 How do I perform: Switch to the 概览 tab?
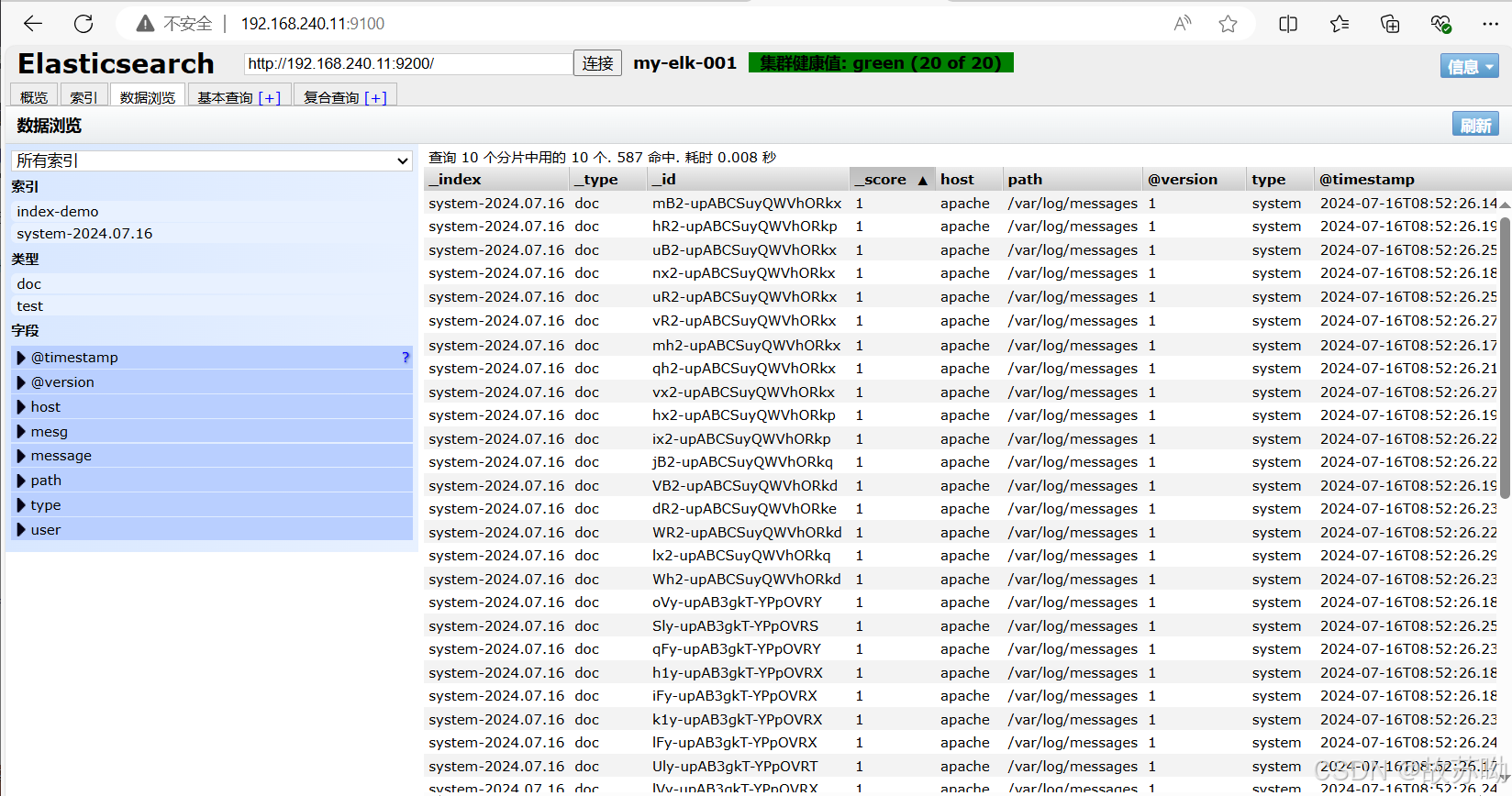pyautogui.click(x=34, y=96)
